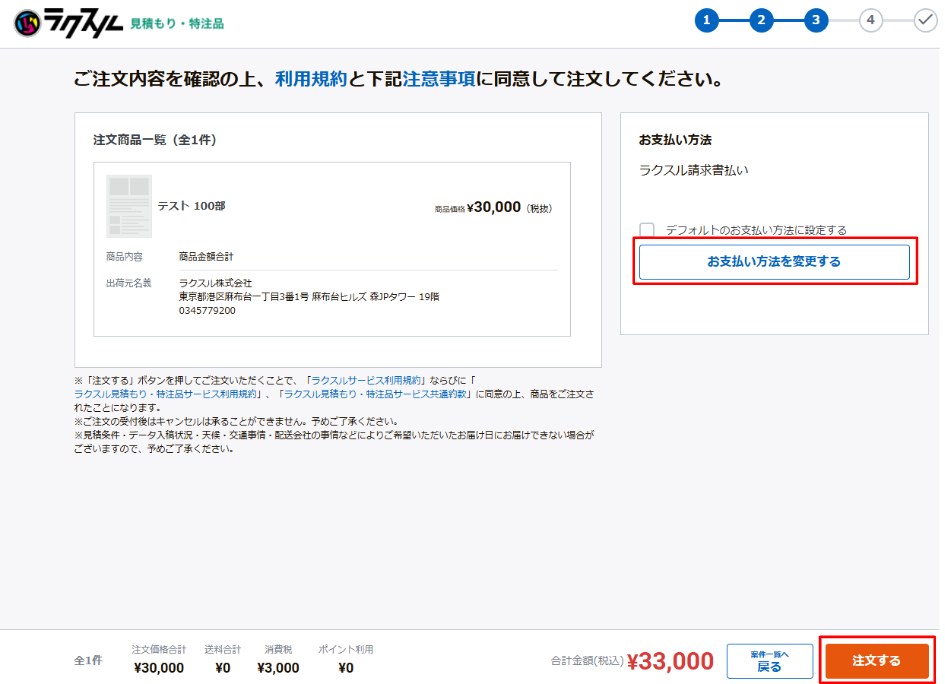Select step 2 in progress indicator
Image resolution: width=945 pixels, height=684 pixels.
[x=761, y=20]
